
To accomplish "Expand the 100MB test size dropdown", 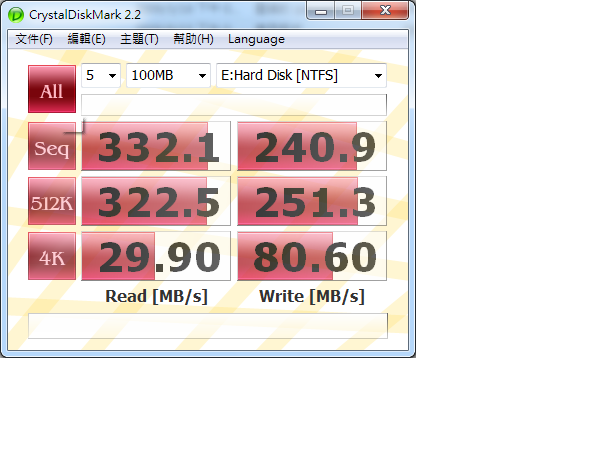I will pos(168,75).
